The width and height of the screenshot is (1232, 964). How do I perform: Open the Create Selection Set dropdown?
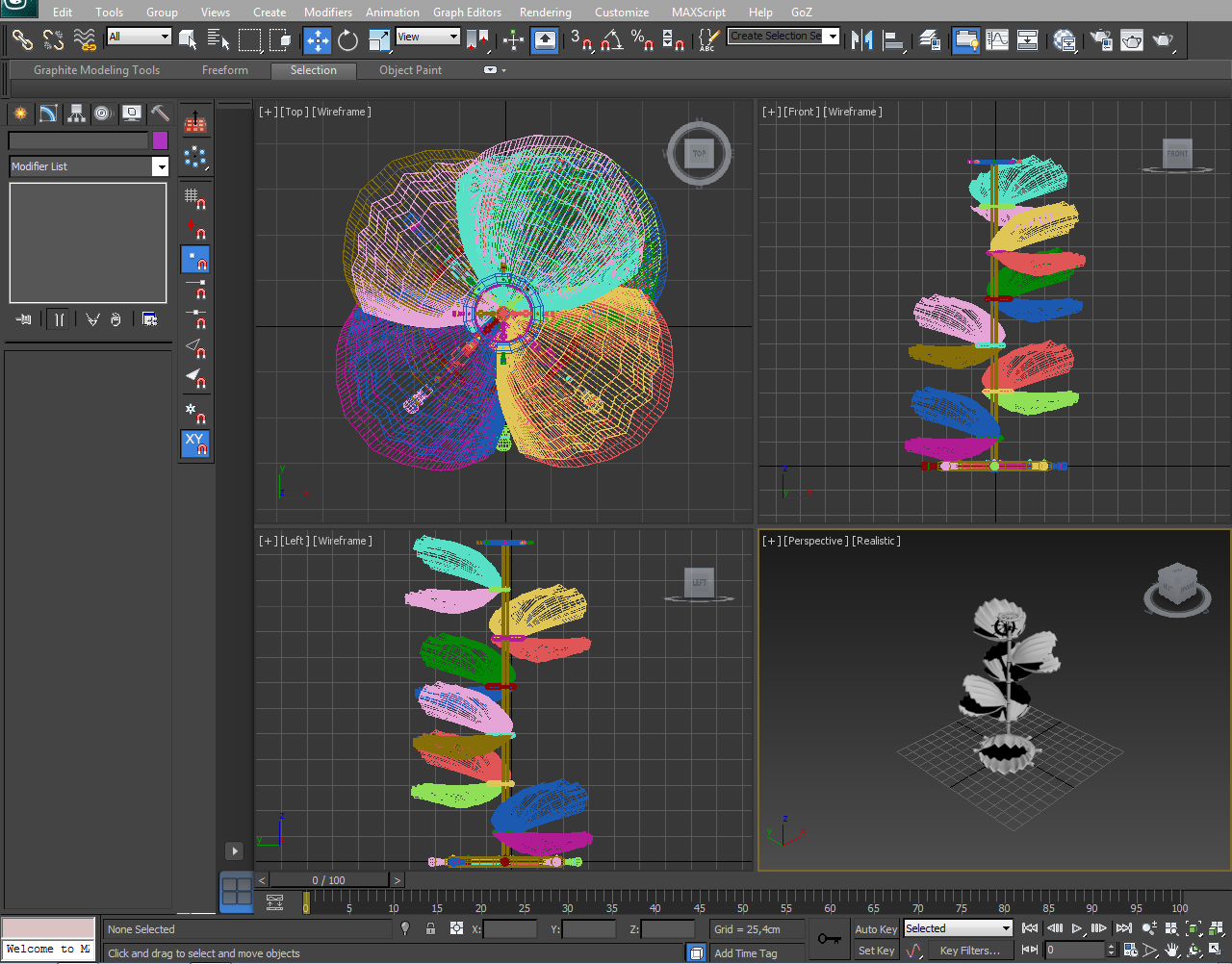point(833,37)
